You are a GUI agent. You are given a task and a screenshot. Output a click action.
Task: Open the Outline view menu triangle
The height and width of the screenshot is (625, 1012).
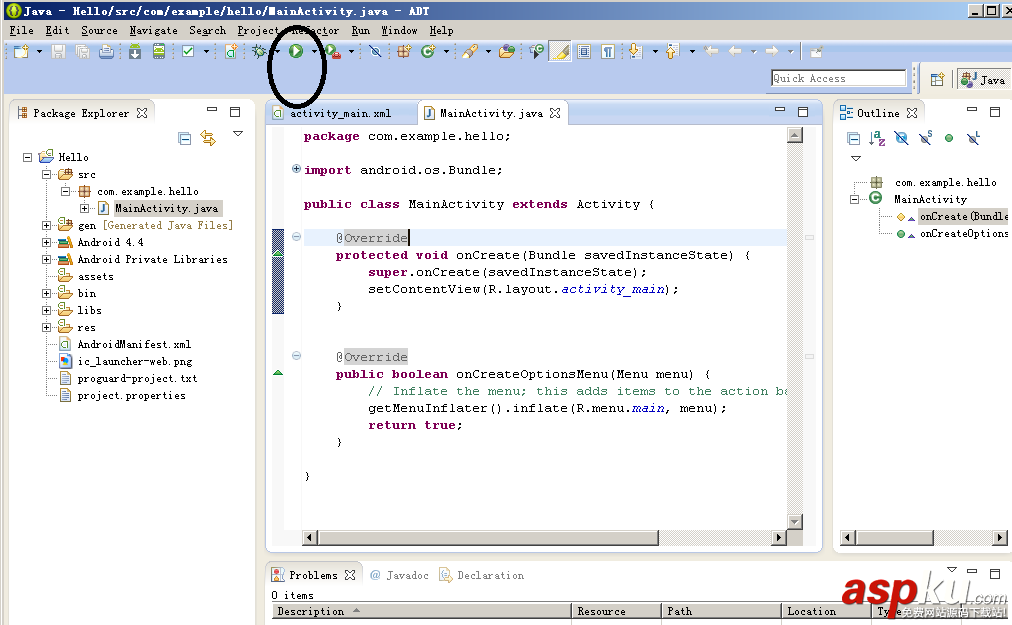[x=856, y=158]
